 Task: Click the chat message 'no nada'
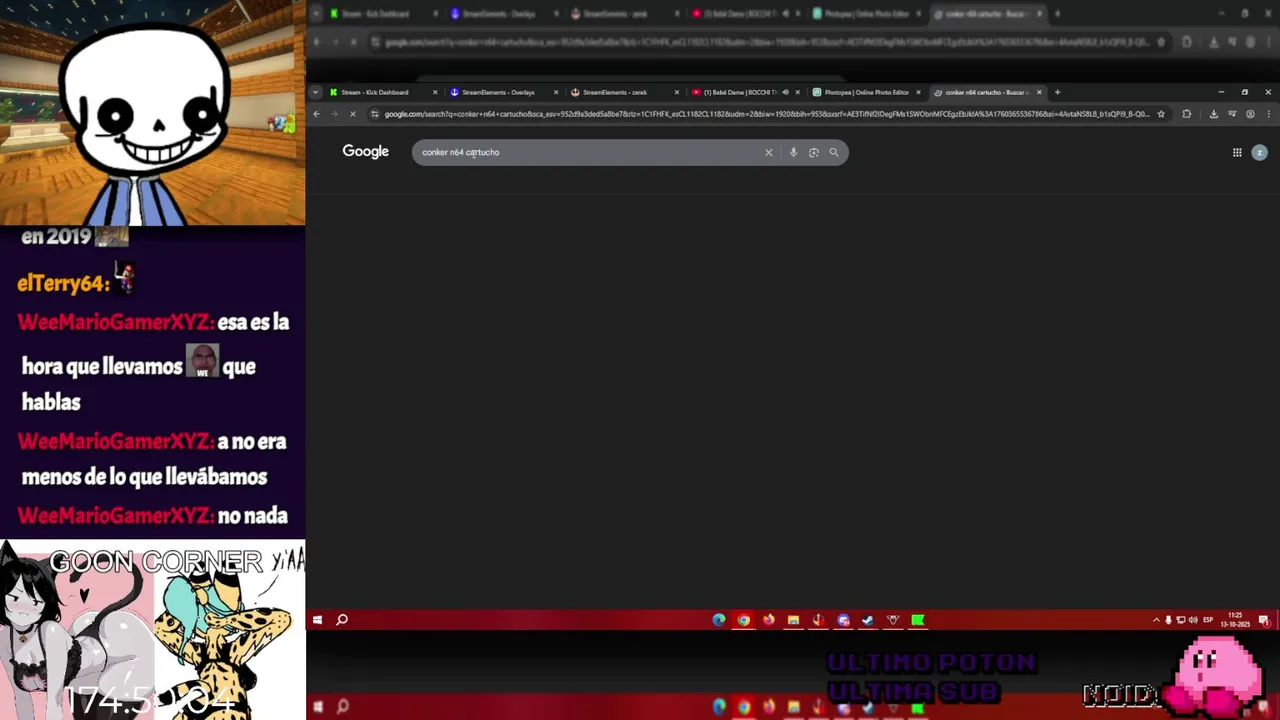pos(253,516)
